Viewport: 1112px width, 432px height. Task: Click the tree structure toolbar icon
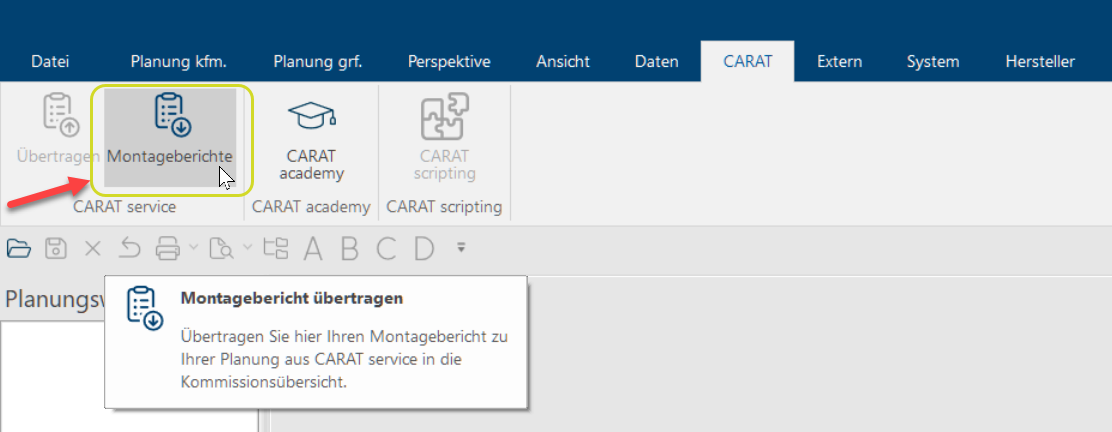click(x=276, y=248)
